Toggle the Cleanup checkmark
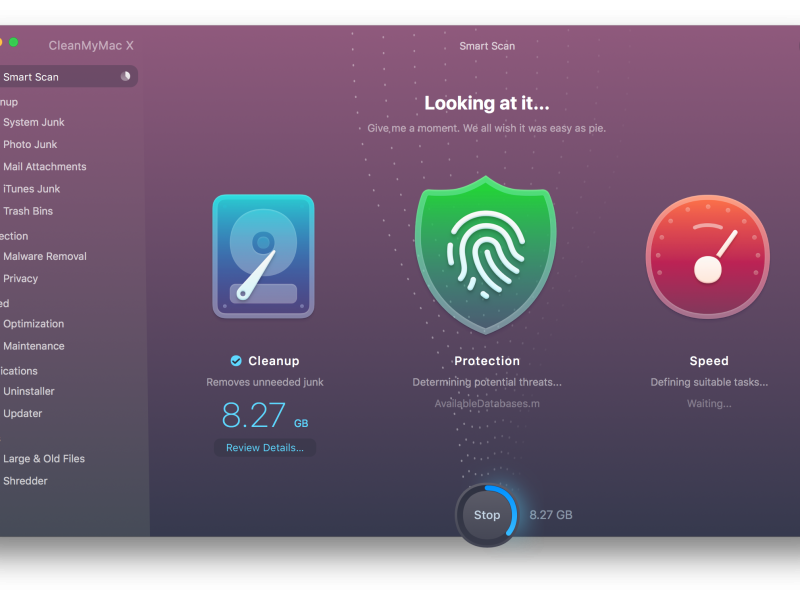Viewport: 800px width, 600px height. point(236,361)
